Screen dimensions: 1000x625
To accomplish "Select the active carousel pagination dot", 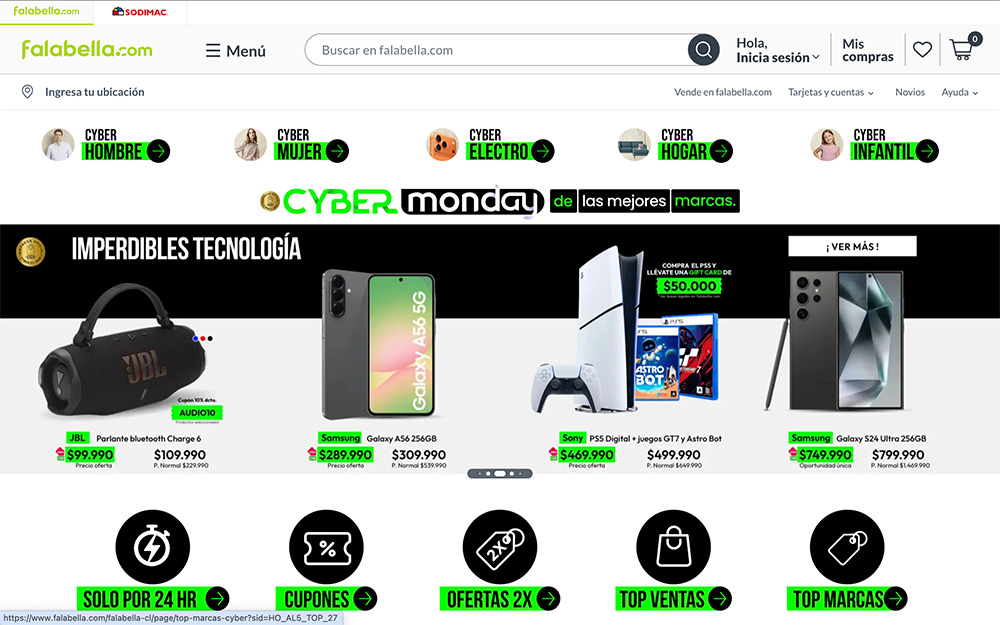I will click(500, 473).
